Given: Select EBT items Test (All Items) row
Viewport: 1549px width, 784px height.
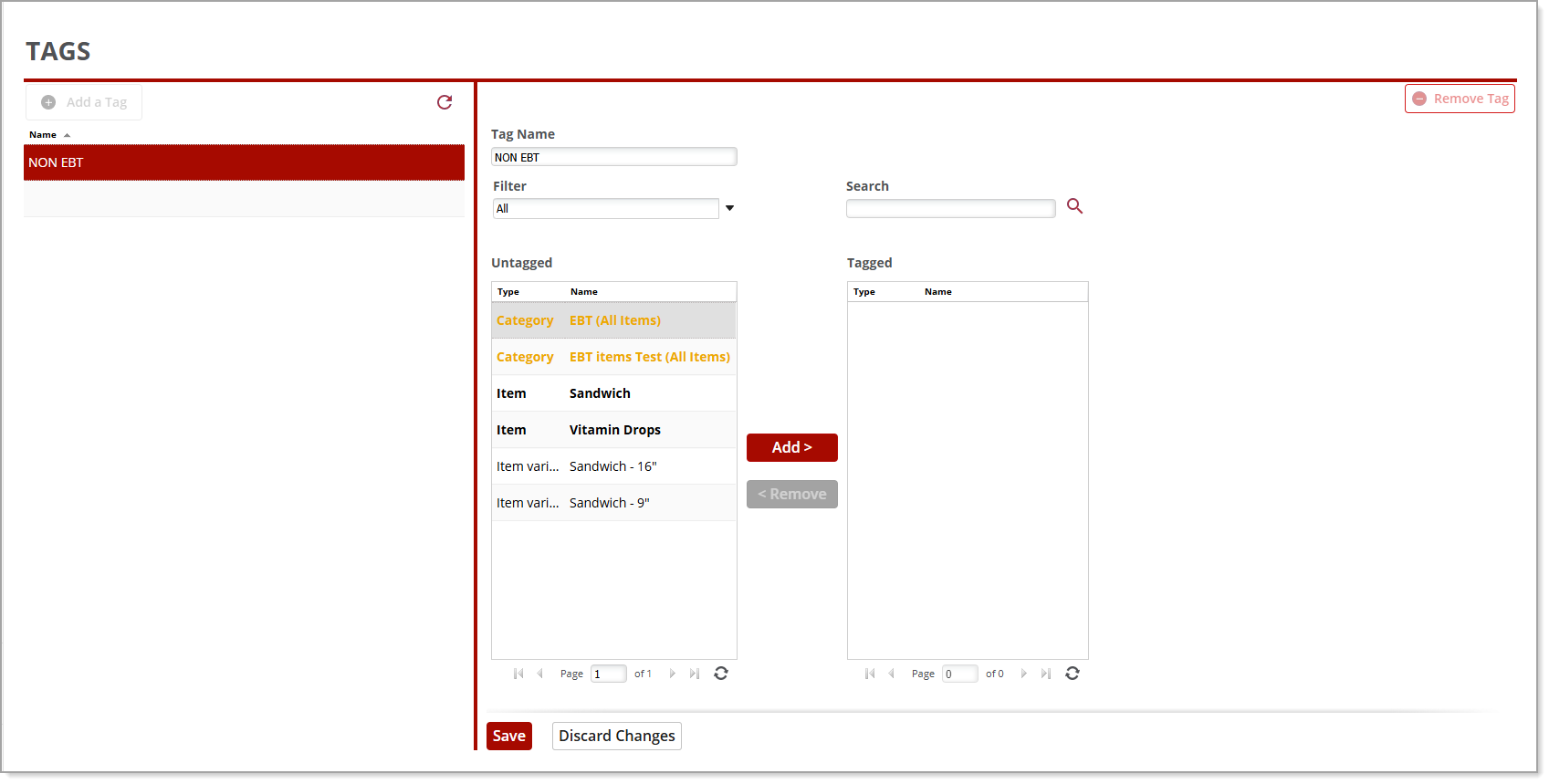Looking at the screenshot, I should click(x=613, y=357).
